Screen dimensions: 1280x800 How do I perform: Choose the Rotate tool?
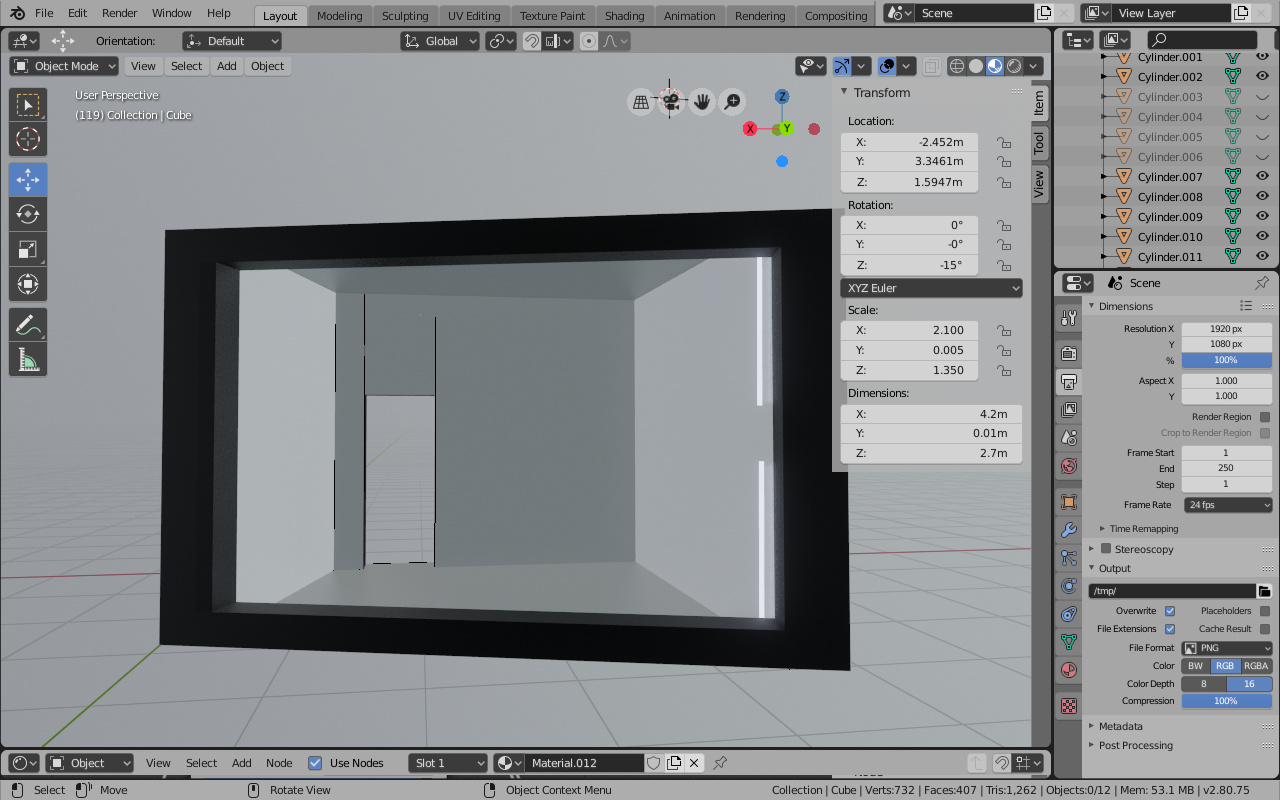(x=29, y=215)
